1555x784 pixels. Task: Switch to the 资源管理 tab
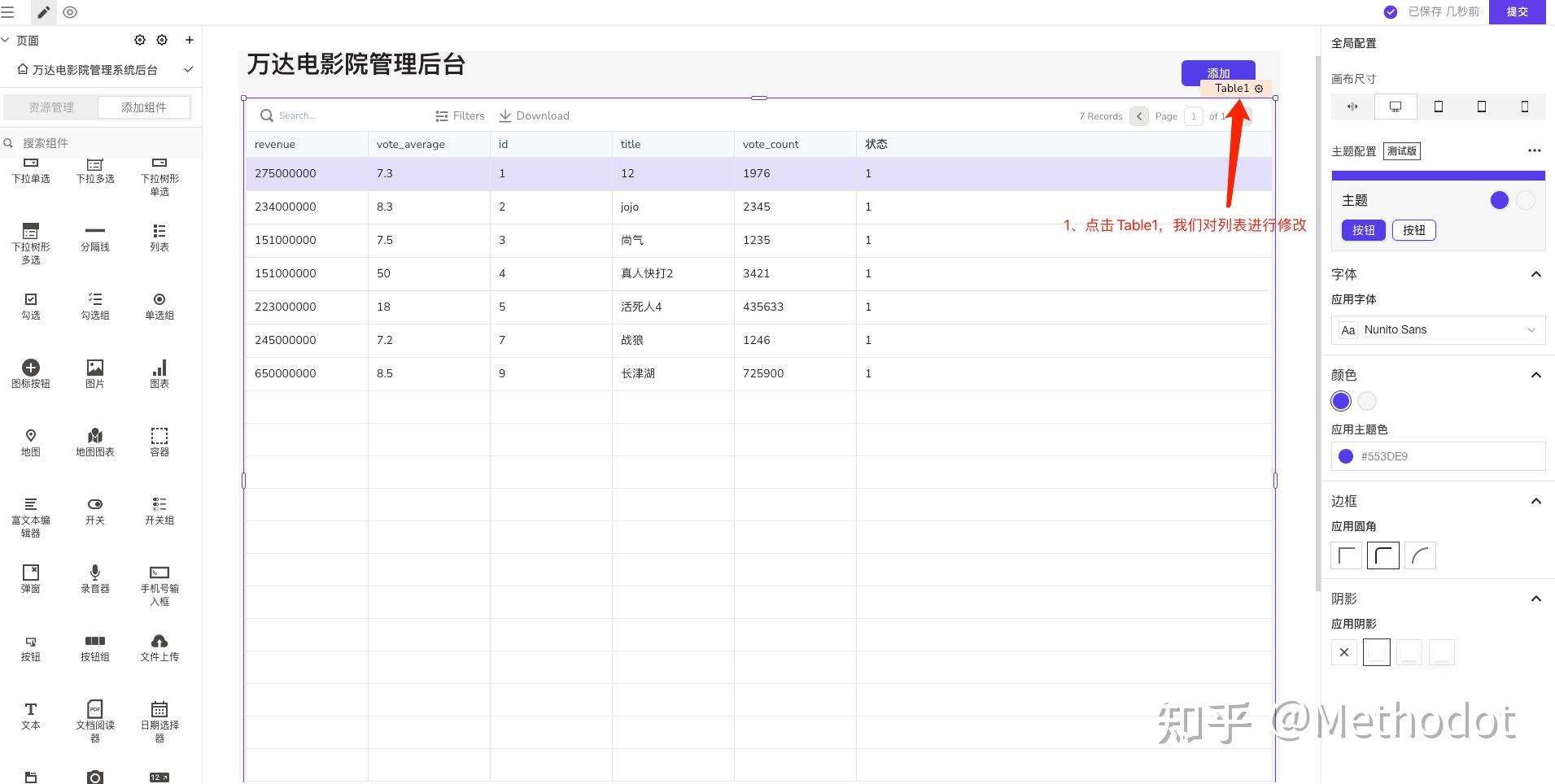(51, 107)
